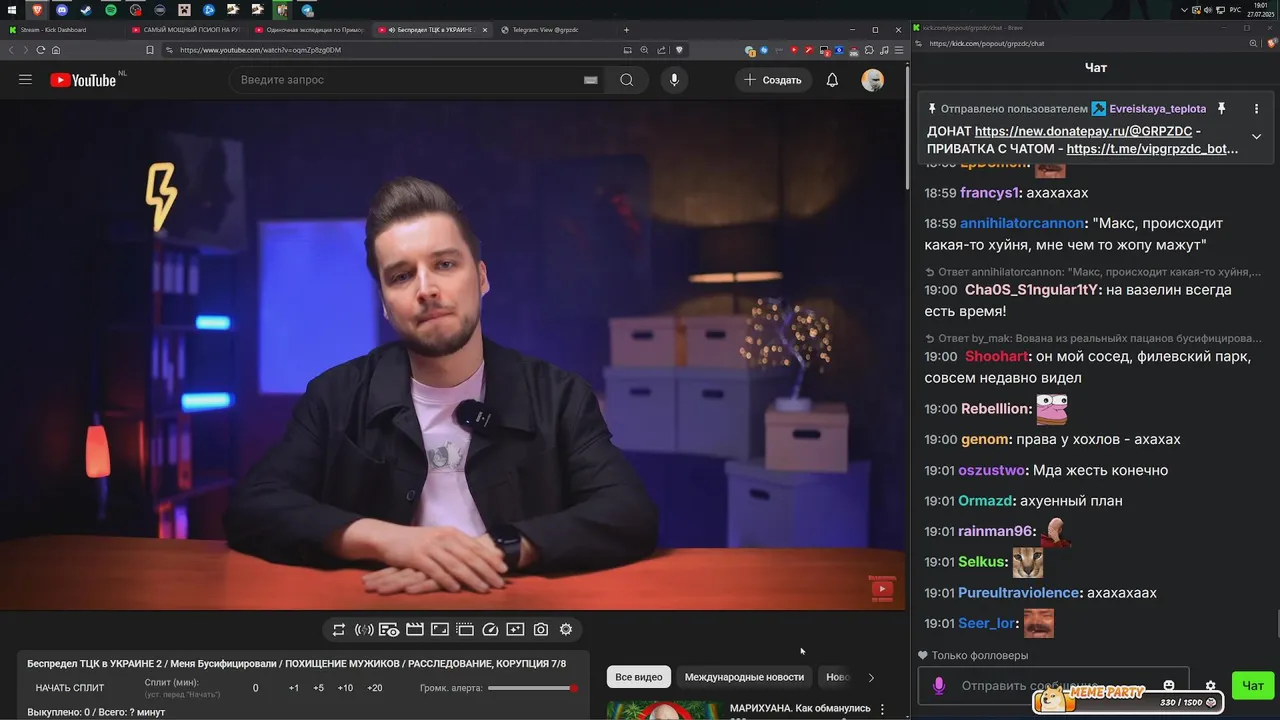Click the Отправить сообщение chat input
1280x720 pixels.
tap(1055, 686)
